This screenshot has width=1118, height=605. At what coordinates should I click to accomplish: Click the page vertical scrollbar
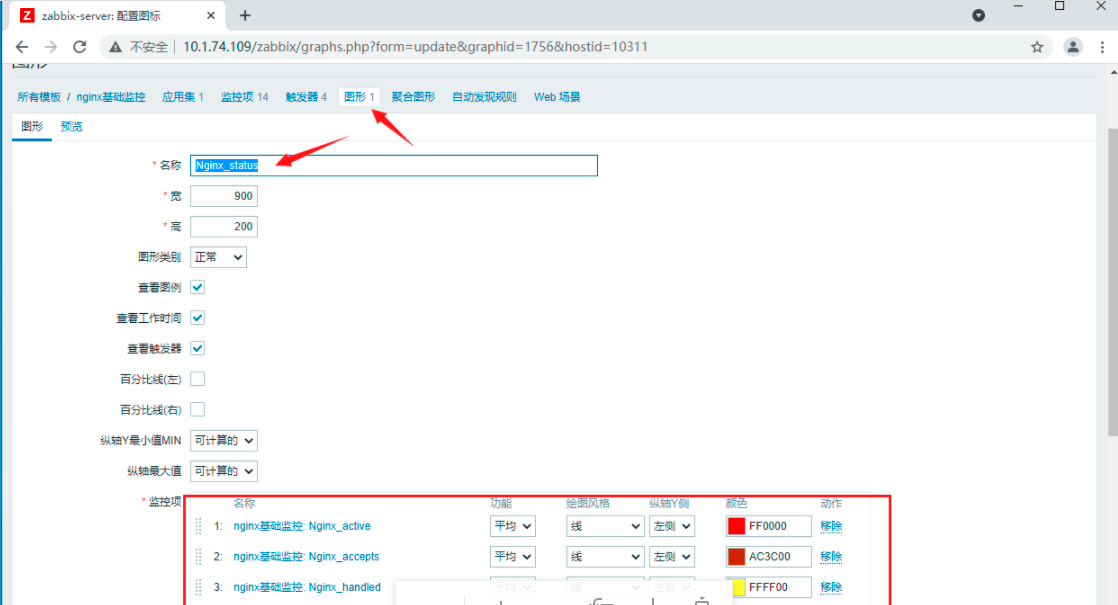coord(1113,281)
